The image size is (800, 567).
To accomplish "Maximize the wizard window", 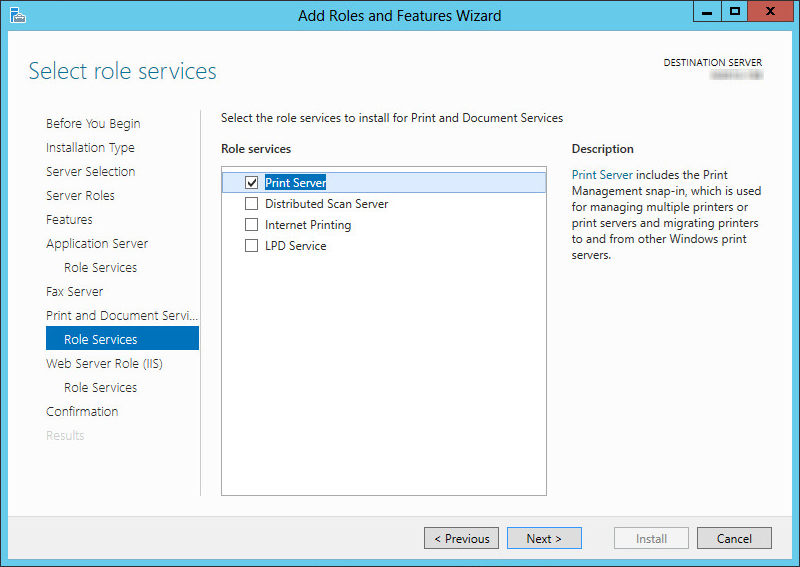I will tap(735, 12).
